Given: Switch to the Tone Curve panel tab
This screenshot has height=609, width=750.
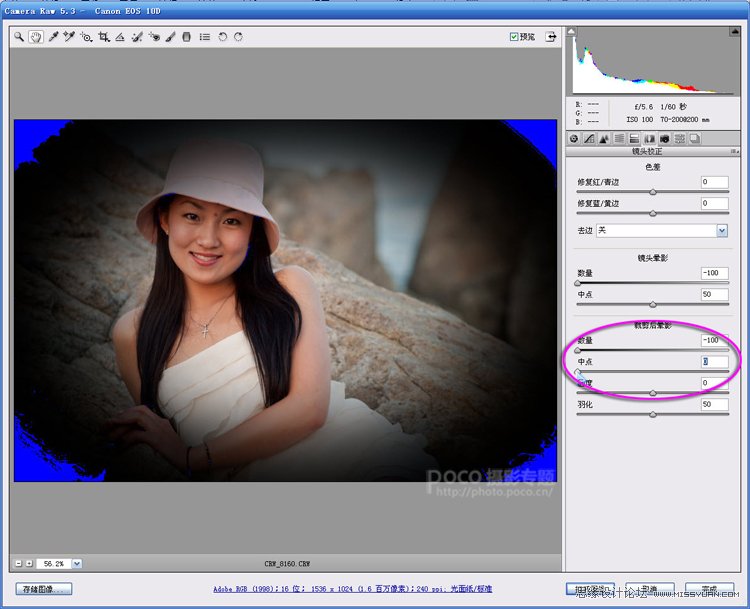Looking at the screenshot, I should [589, 139].
